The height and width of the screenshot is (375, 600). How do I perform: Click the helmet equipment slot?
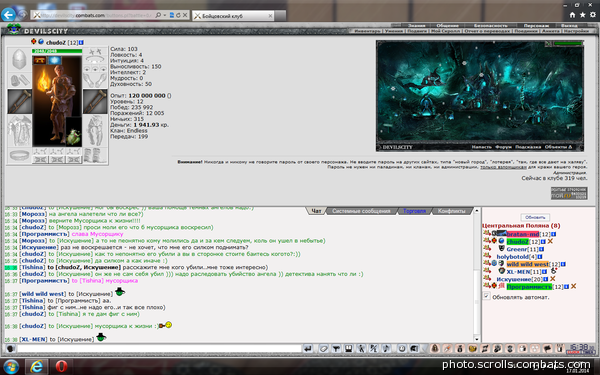pos(19,59)
